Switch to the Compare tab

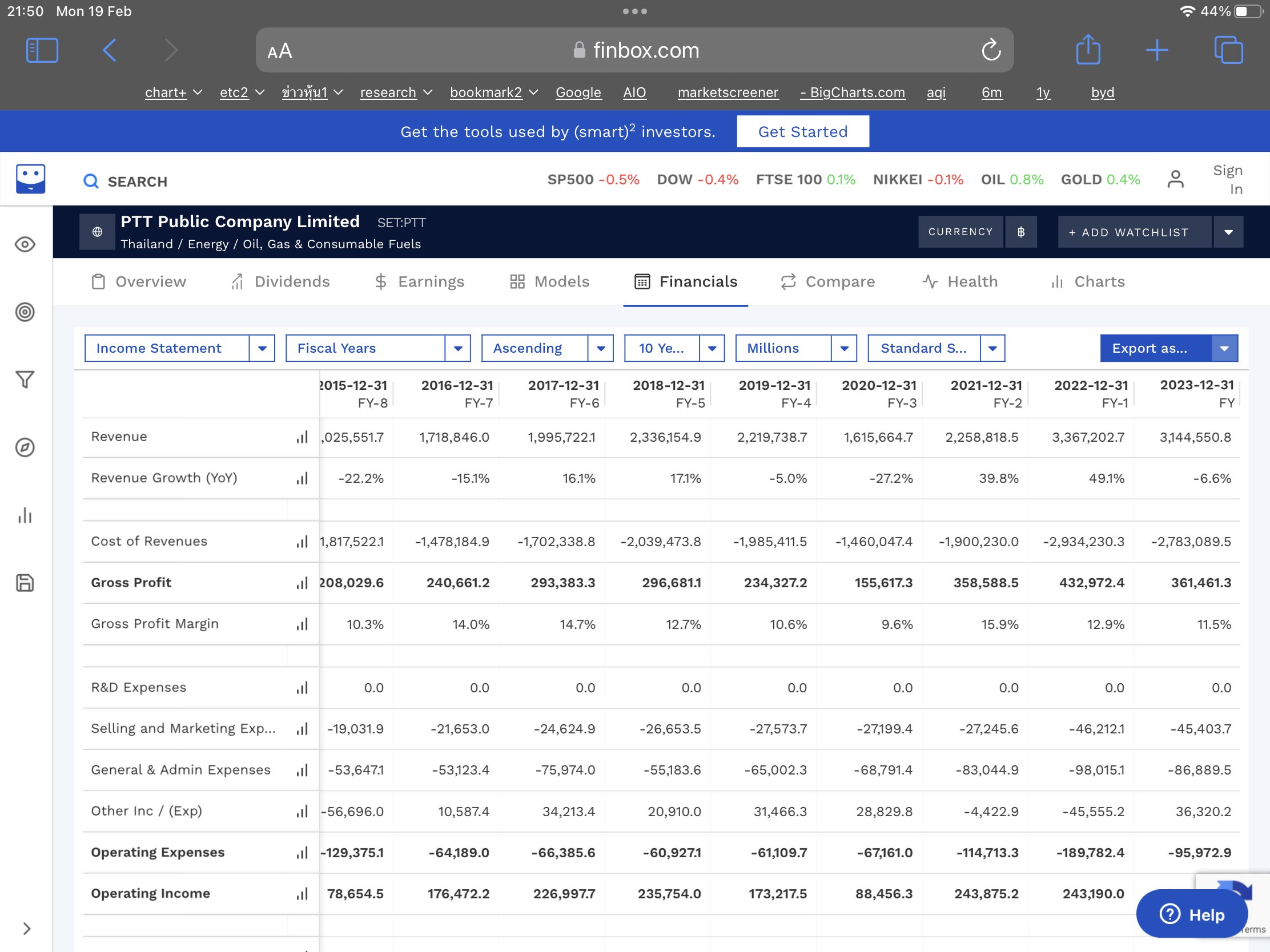[827, 282]
